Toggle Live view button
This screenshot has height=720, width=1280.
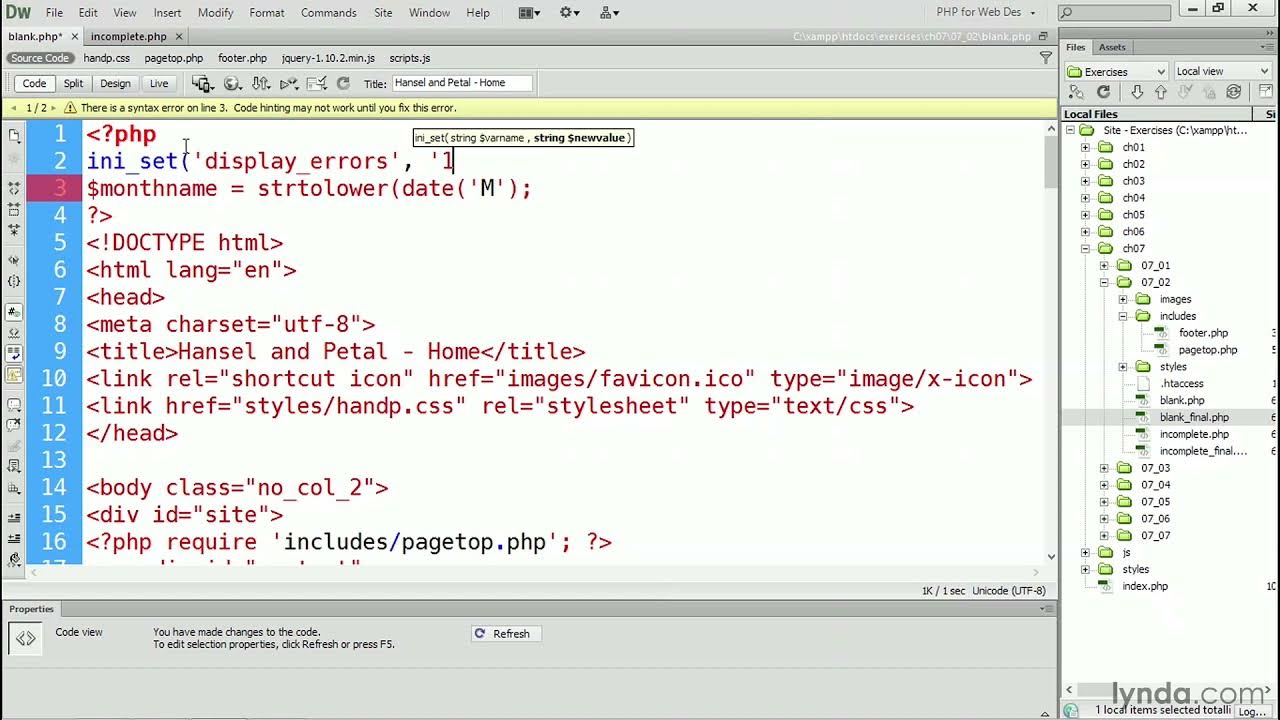159,84
